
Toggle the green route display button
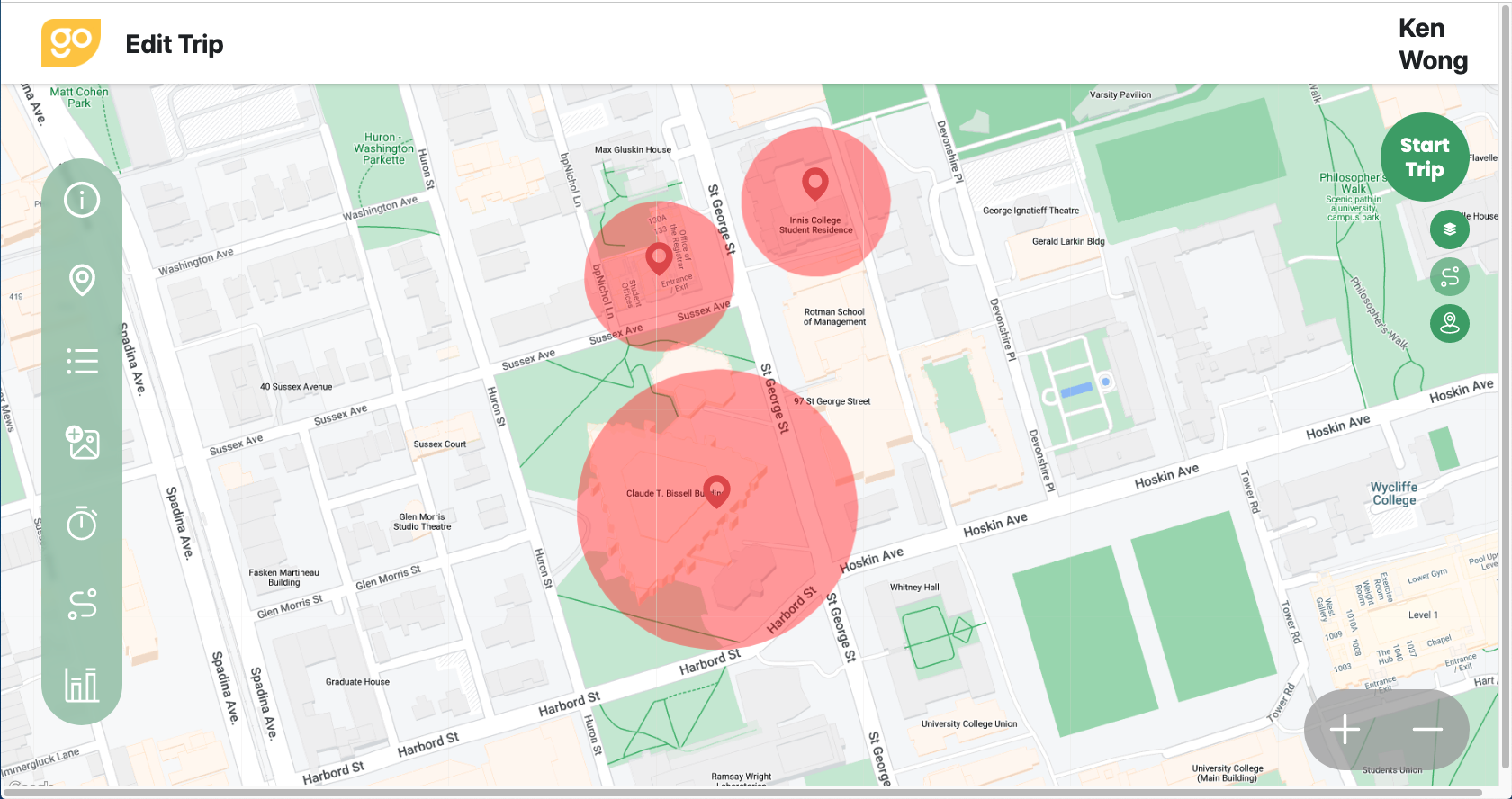[1449, 276]
